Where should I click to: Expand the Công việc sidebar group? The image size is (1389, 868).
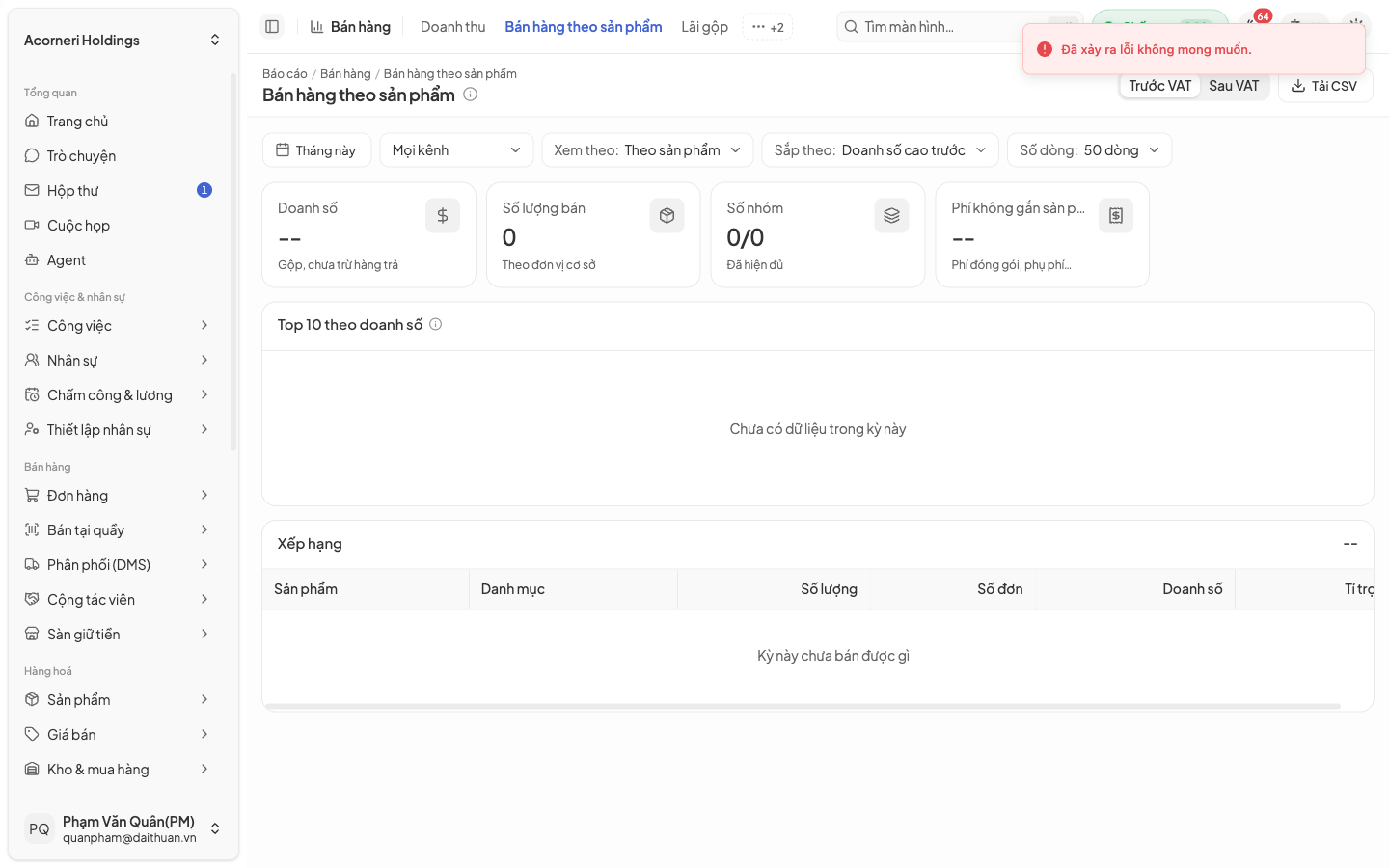click(x=120, y=326)
